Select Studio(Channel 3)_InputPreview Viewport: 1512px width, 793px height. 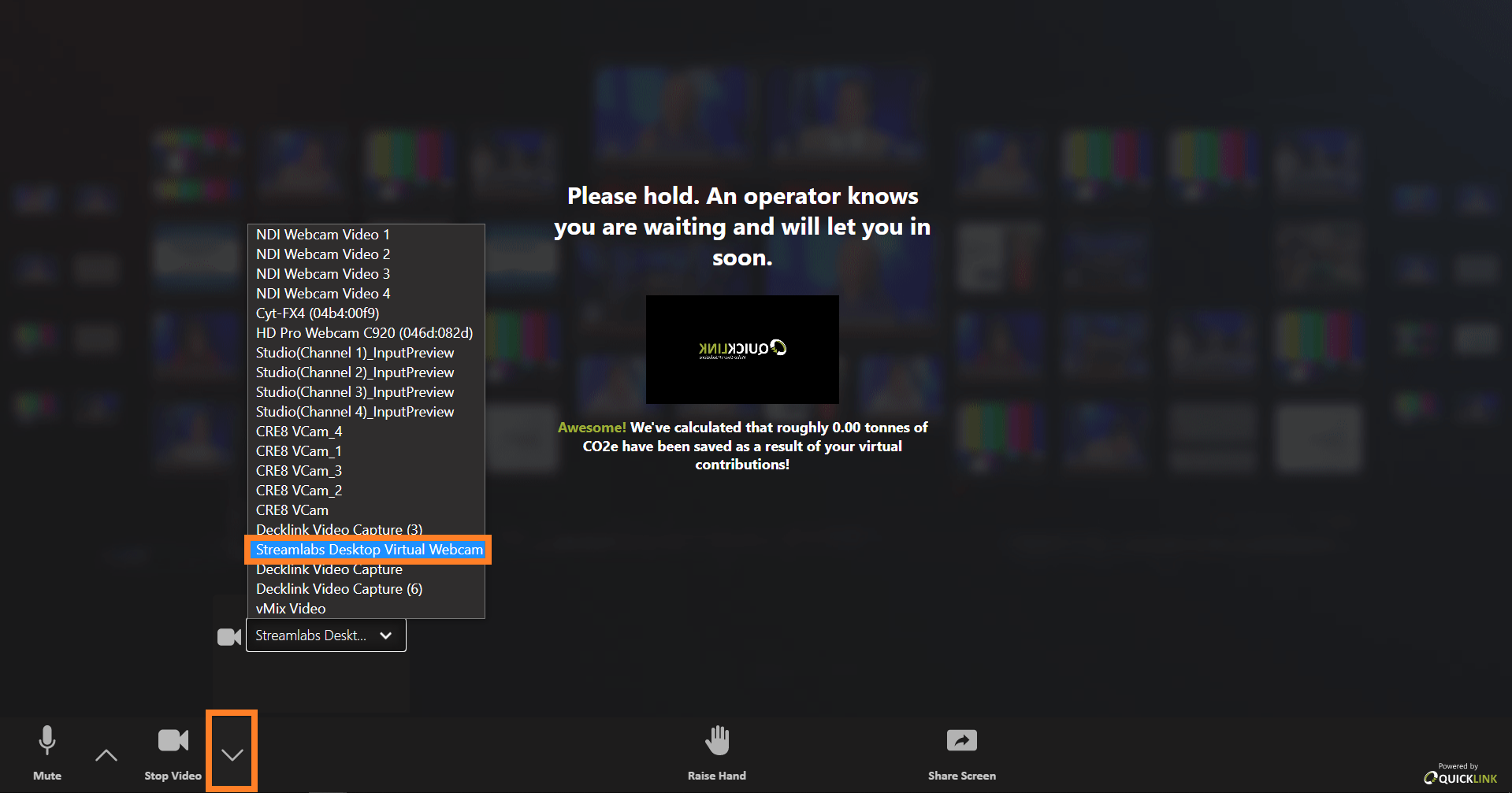(366, 392)
